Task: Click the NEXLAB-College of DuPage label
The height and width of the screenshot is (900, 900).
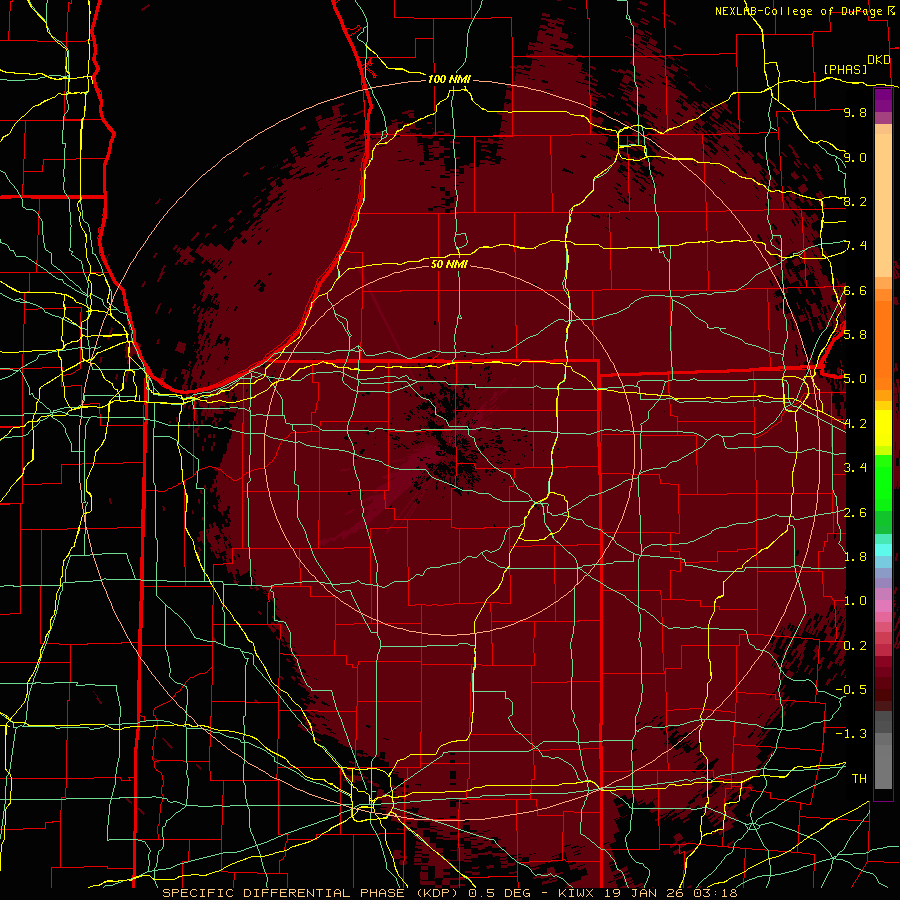Action: coord(800,11)
